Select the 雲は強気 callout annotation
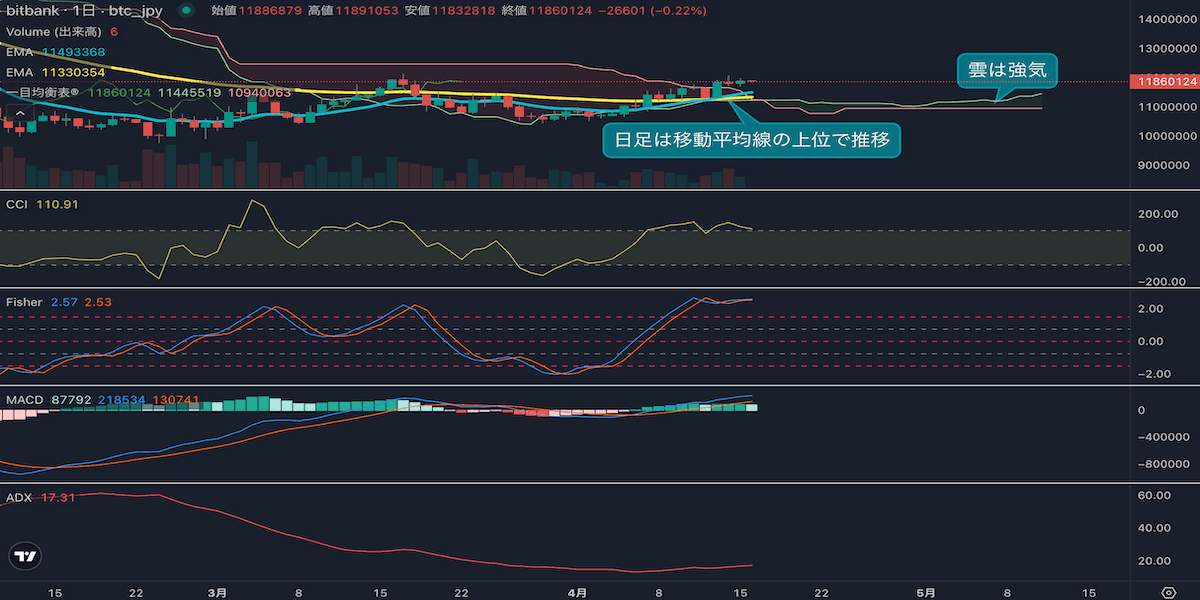This screenshot has width=1200, height=600. point(1007,69)
